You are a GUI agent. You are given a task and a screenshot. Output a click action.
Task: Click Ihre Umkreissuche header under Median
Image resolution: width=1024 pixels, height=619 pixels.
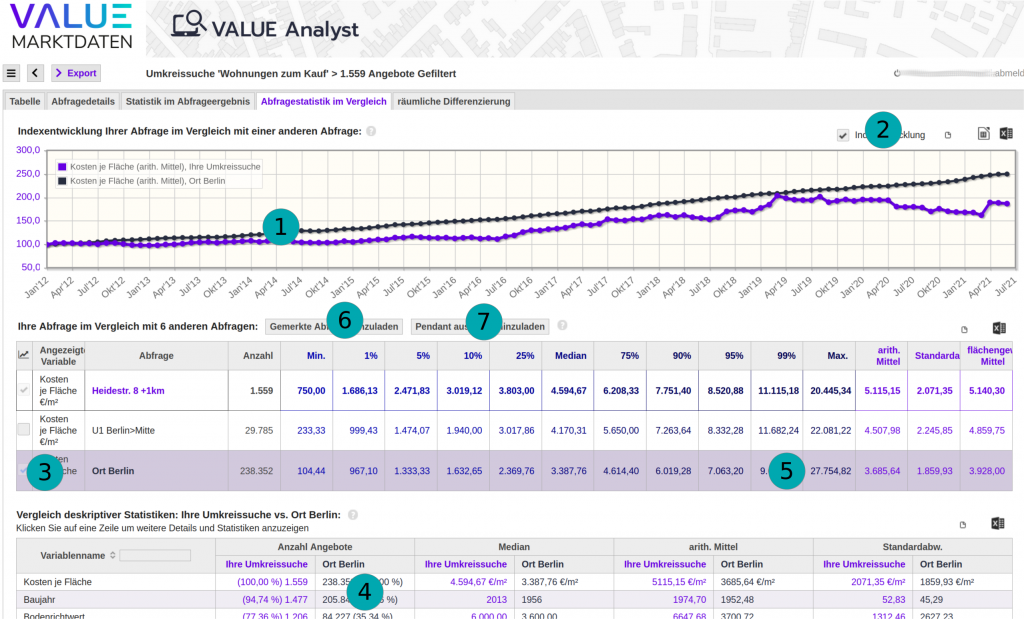click(466, 564)
